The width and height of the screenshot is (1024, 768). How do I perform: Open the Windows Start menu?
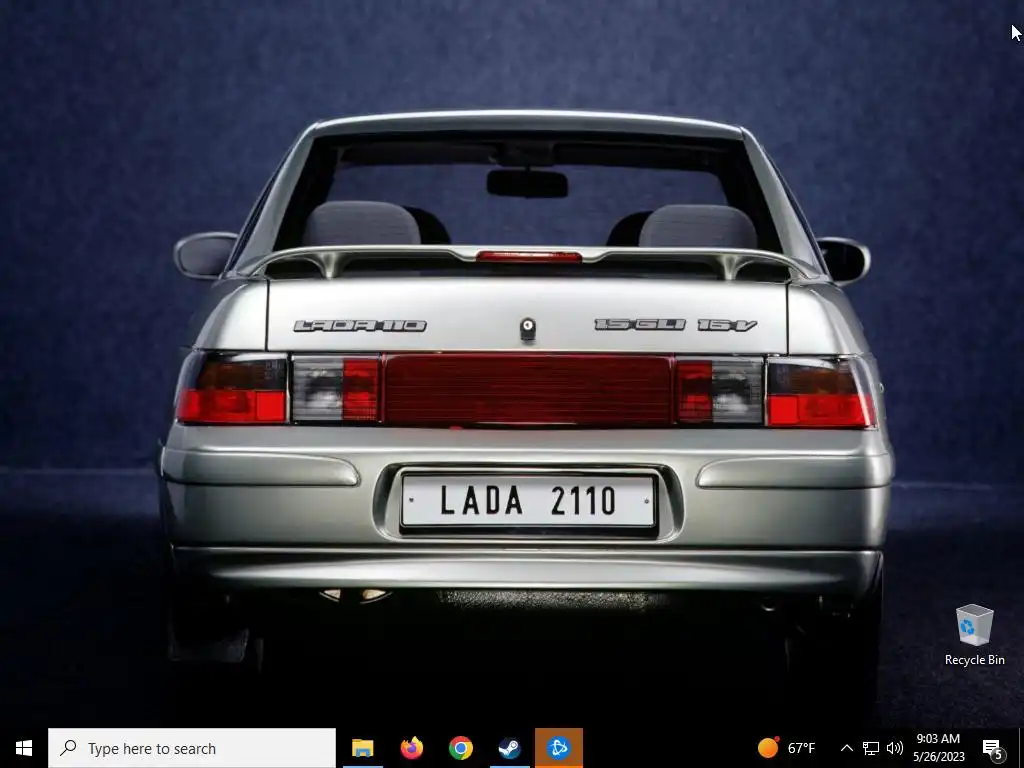(x=24, y=748)
